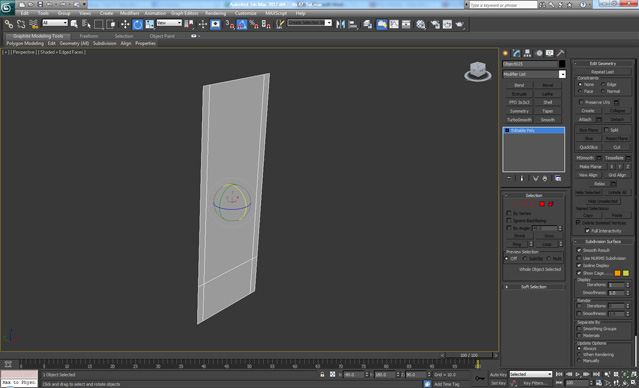Open the Motion command panel
The width and height of the screenshot is (639, 388).
click(x=539, y=53)
